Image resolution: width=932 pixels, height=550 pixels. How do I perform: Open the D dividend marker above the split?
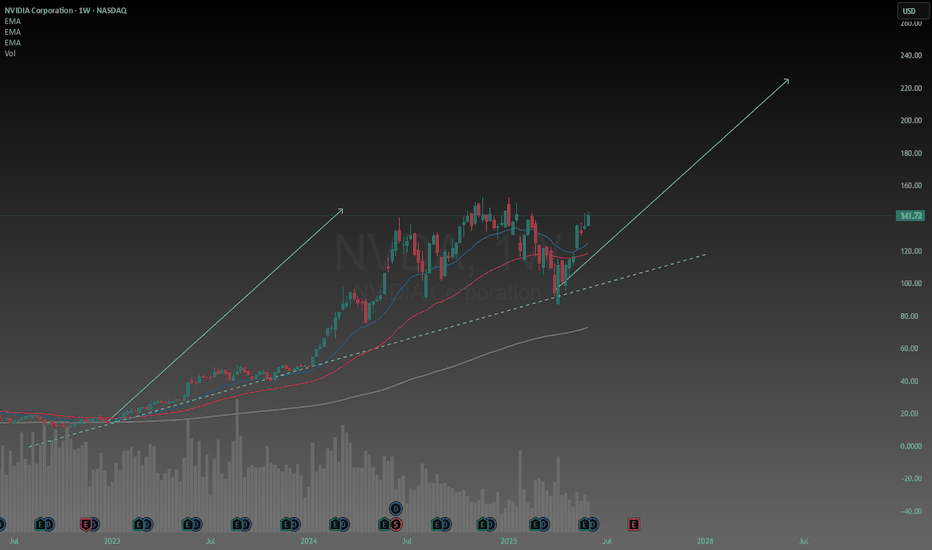click(x=396, y=508)
